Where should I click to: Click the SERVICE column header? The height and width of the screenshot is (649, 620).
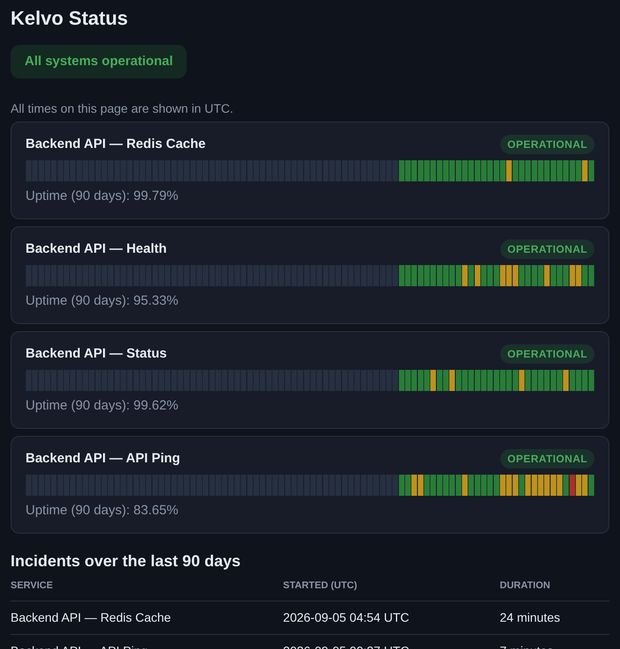pos(32,585)
